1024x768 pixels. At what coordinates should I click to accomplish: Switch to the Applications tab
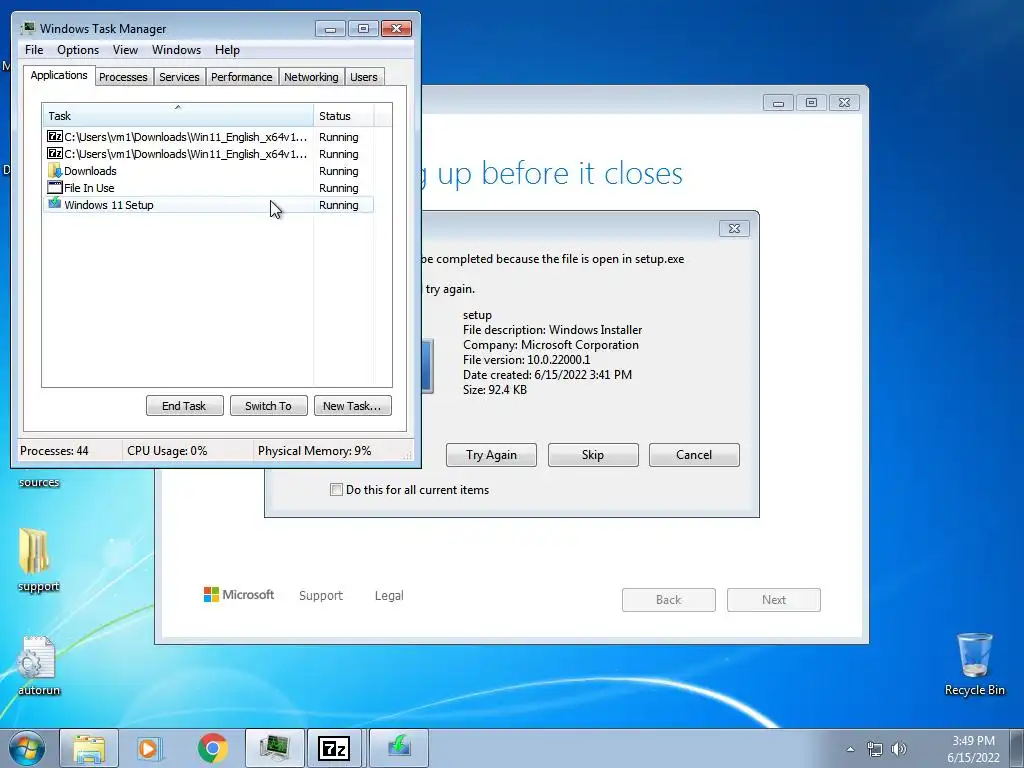pos(59,75)
